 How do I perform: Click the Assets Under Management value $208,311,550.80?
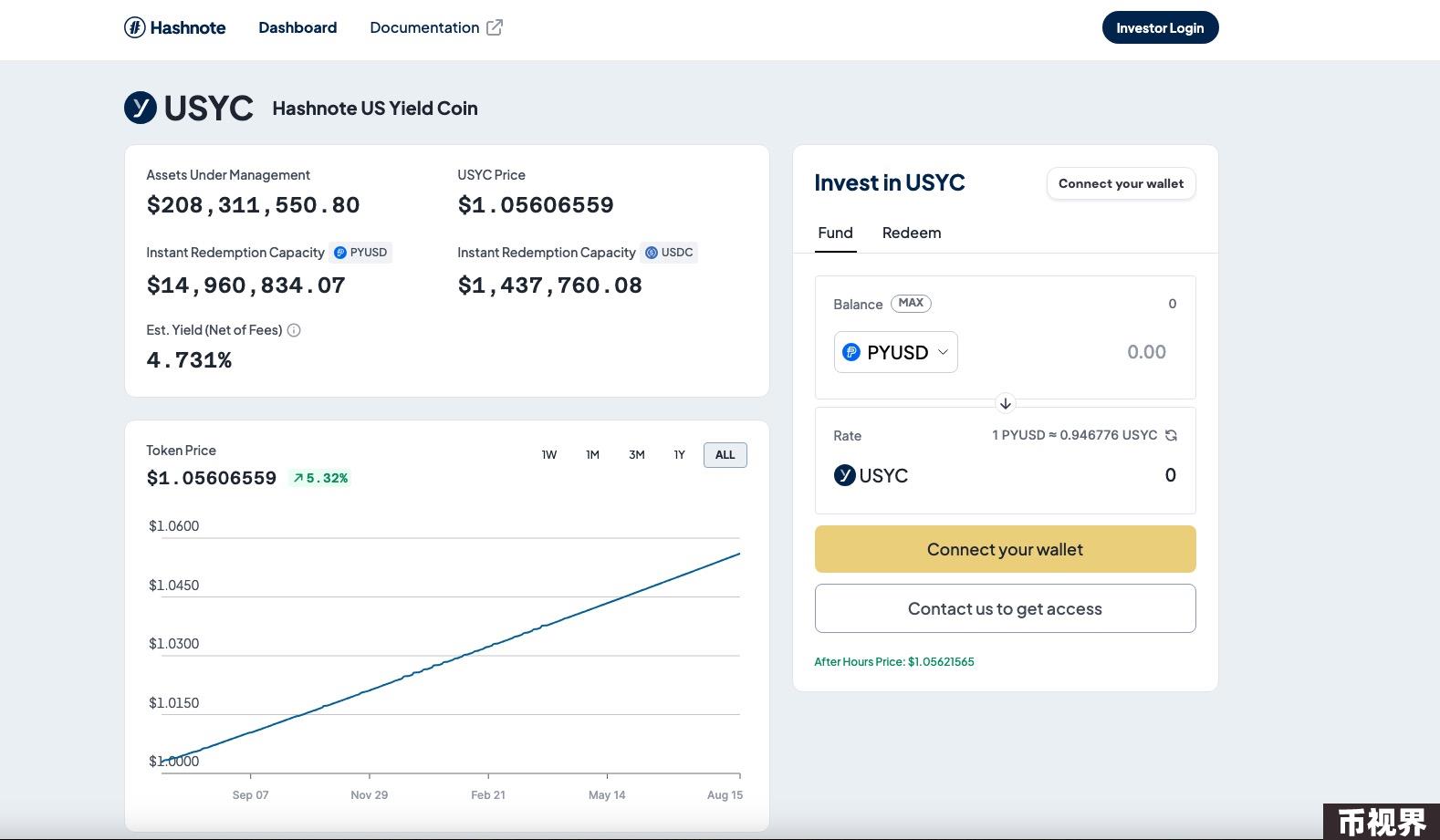253,205
